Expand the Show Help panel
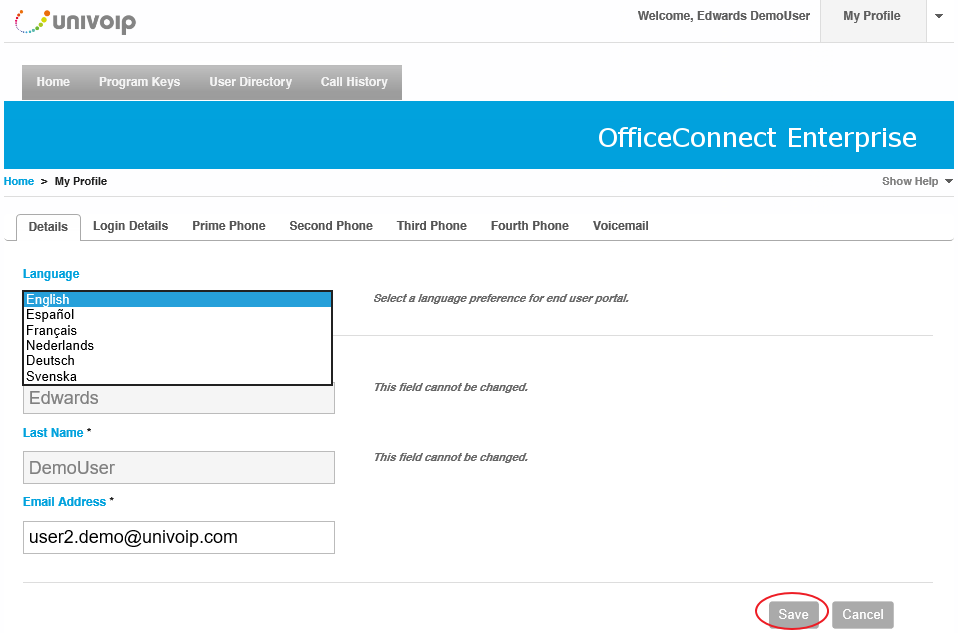Image resolution: width=958 pixels, height=633 pixels. point(917,181)
